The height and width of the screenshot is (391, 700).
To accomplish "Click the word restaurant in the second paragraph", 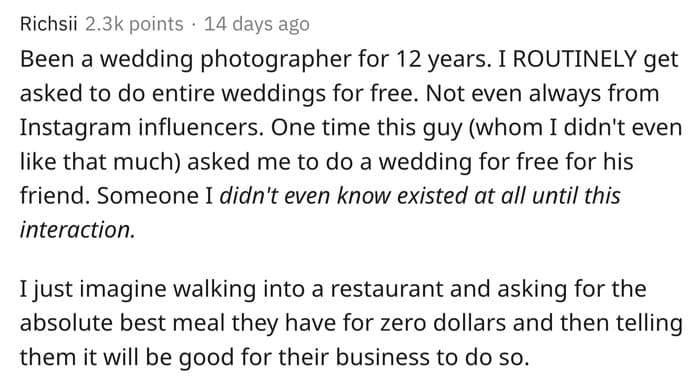I will 387,289.
